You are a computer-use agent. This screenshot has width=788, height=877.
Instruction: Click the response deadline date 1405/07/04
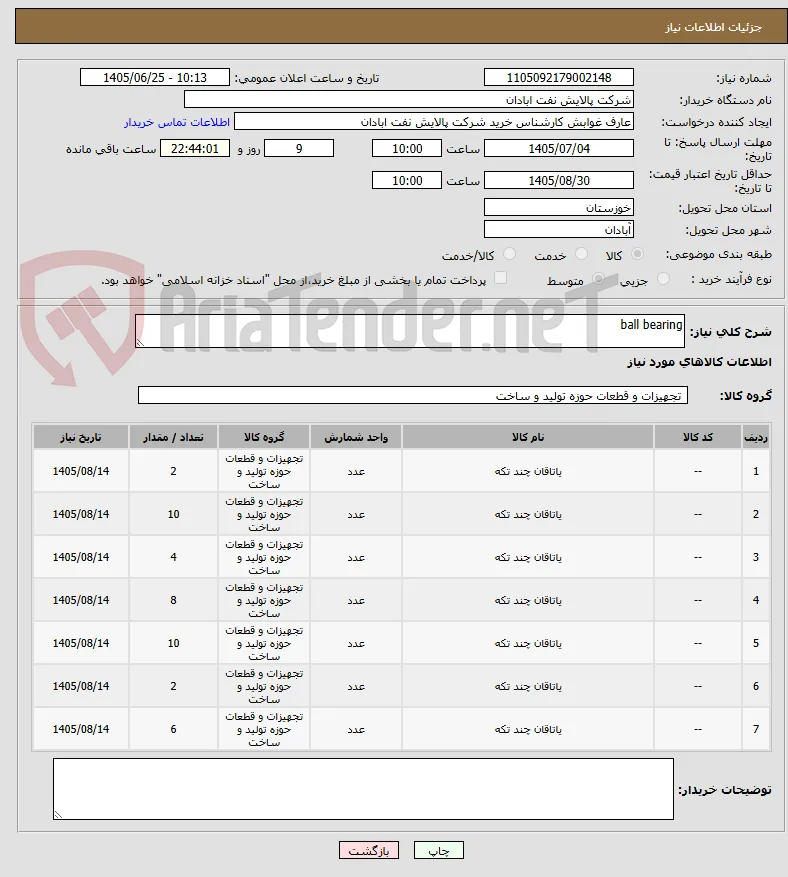pos(559,148)
